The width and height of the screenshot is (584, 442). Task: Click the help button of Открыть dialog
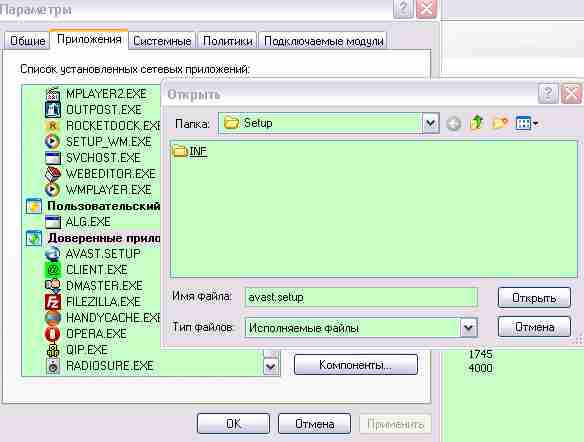pyautogui.click(x=548, y=93)
